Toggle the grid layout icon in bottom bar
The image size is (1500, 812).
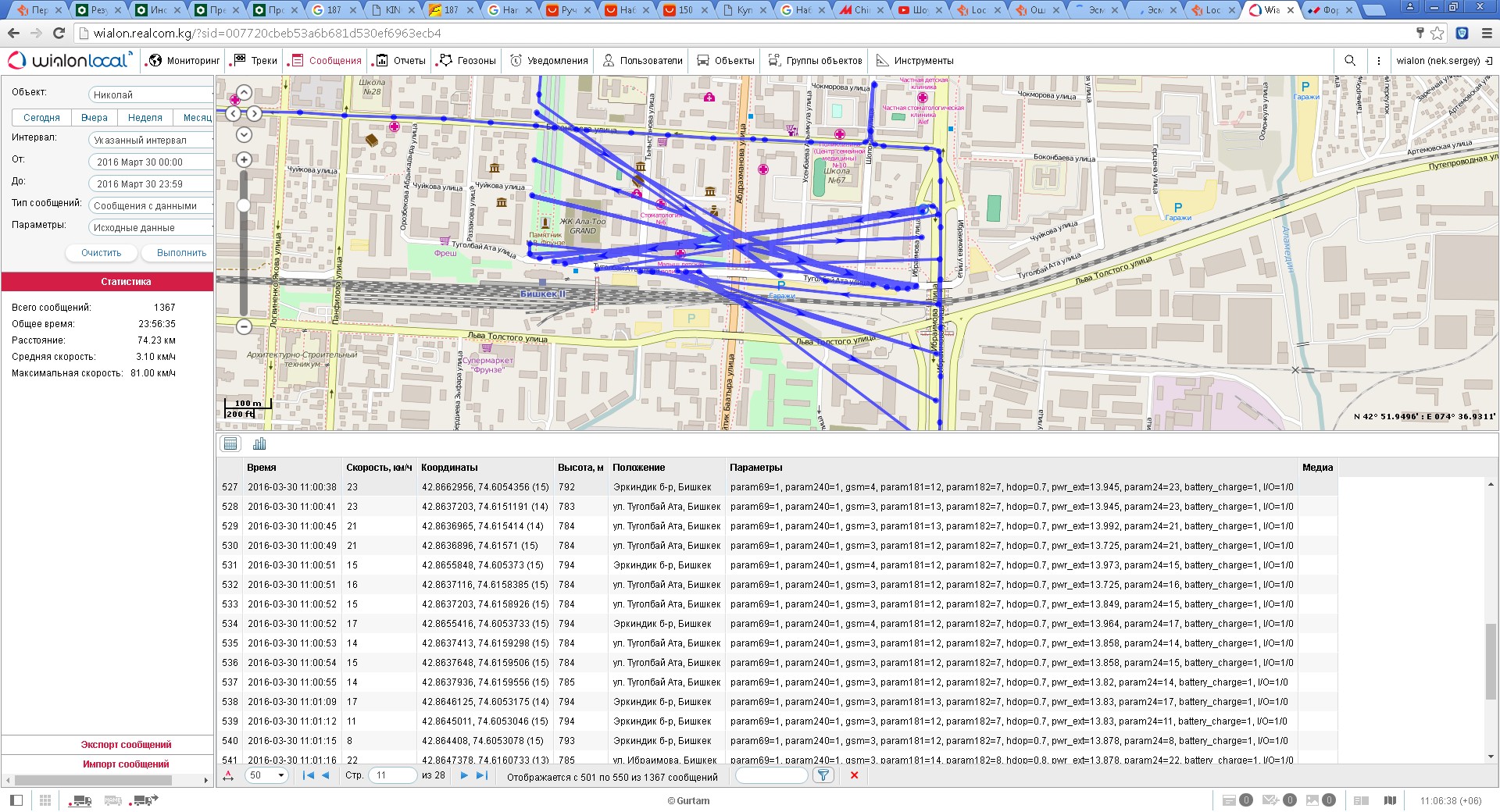click(x=45, y=800)
